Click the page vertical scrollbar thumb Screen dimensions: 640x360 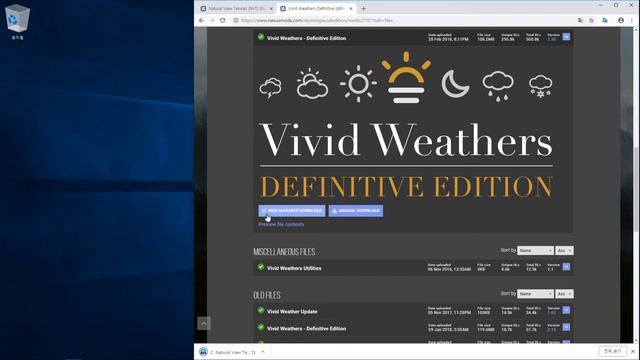[x=636, y=190]
